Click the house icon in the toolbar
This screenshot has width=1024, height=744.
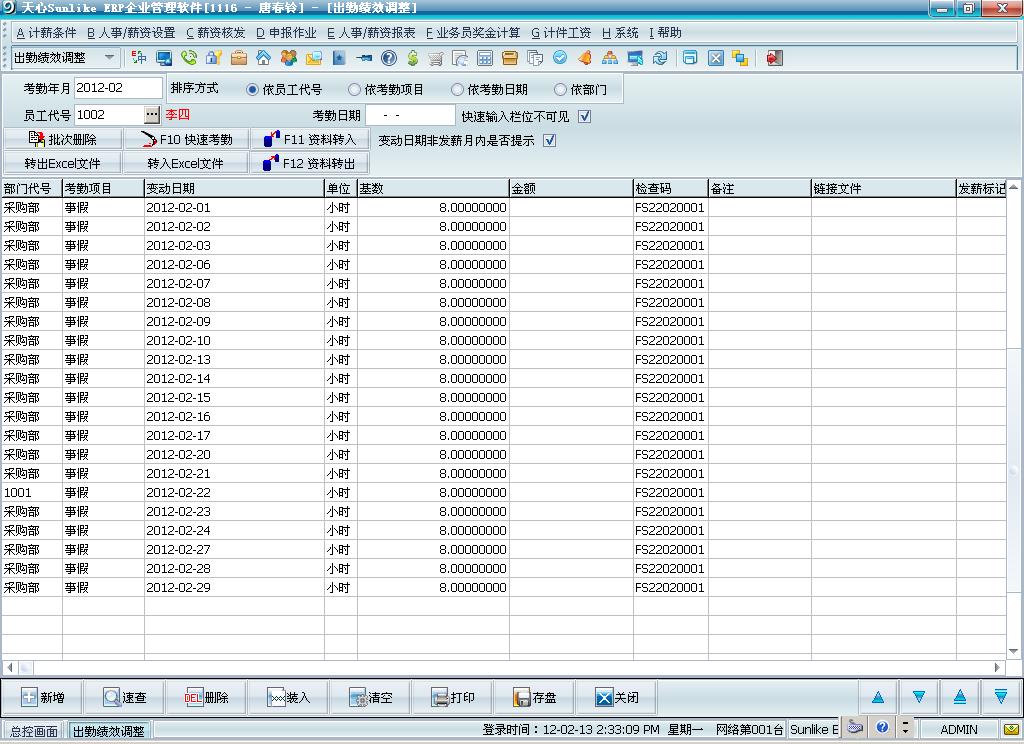click(263, 58)
